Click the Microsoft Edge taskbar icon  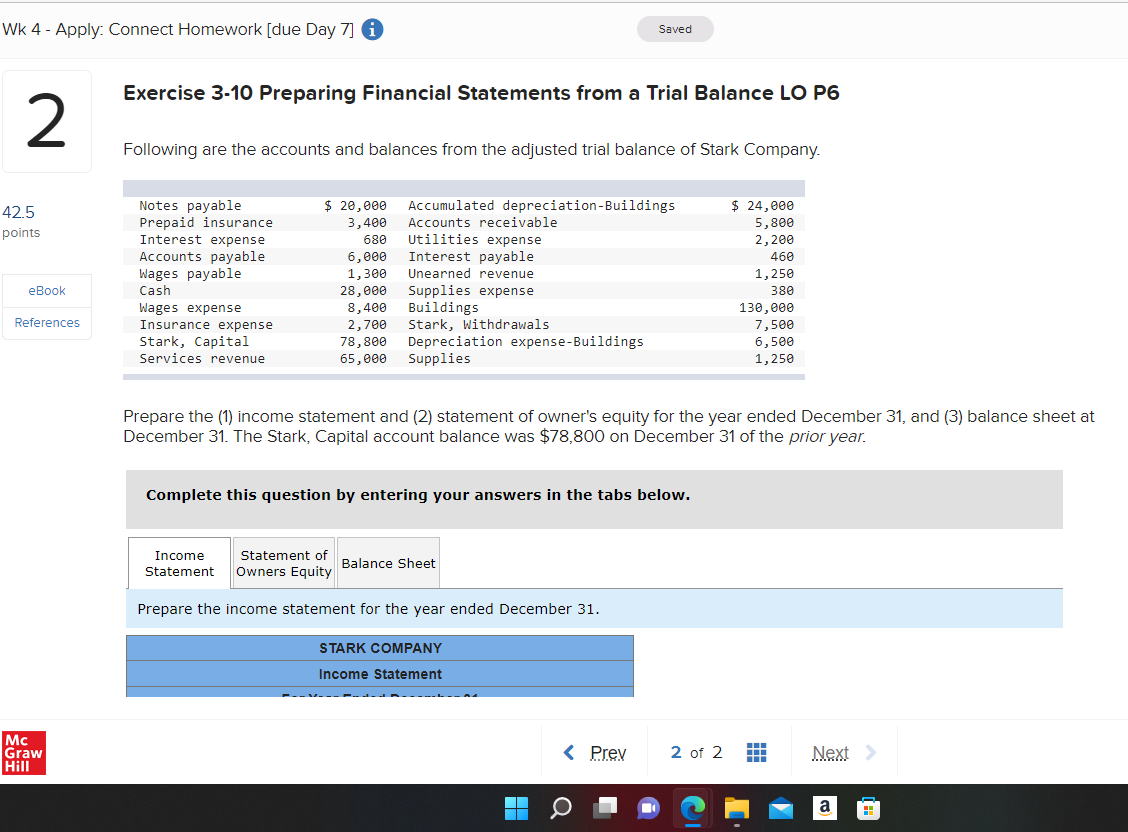coord(693,808)
